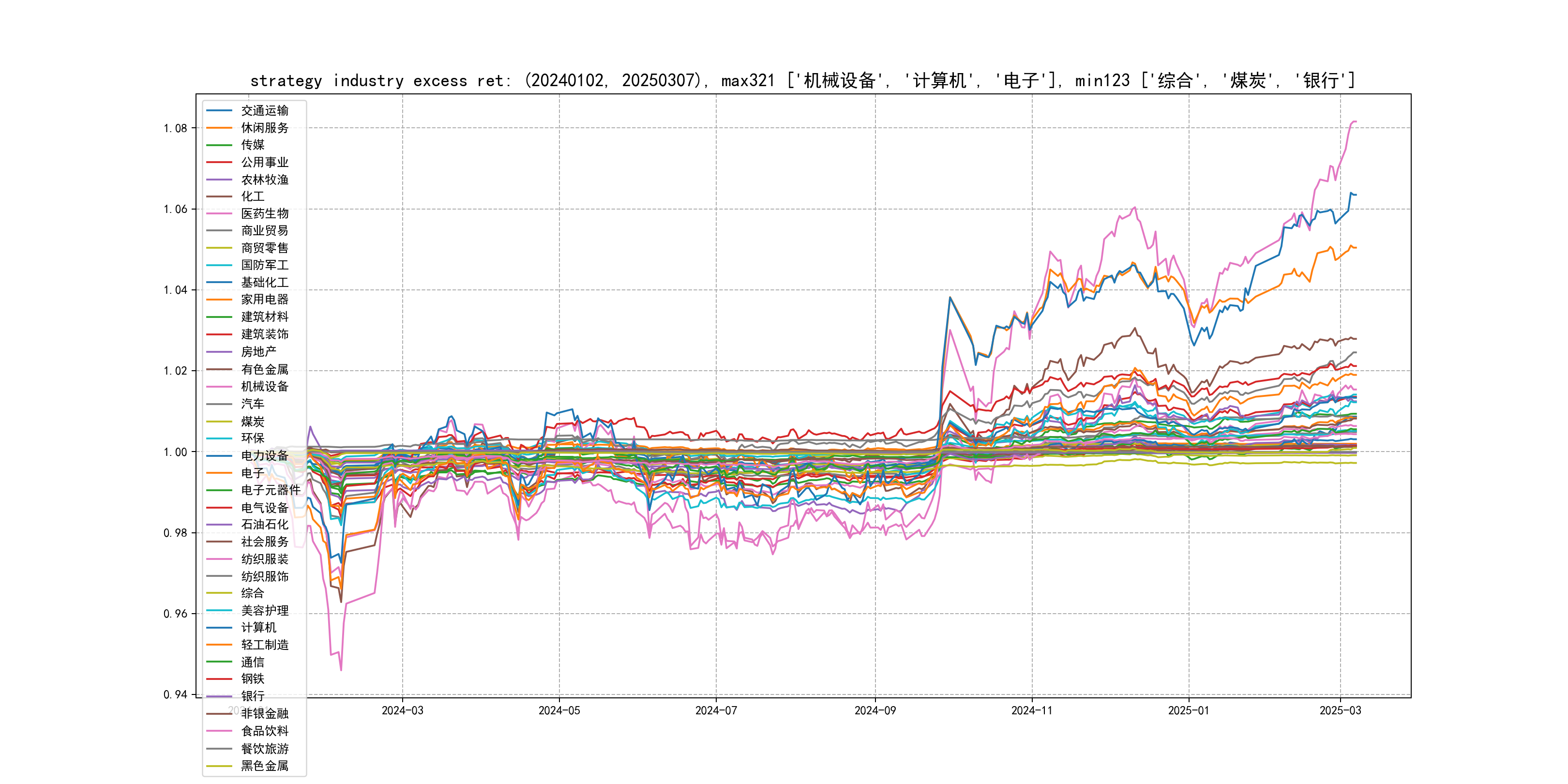This screenshot has width=1568, height=784.
Task: Click the 国防军工 legend line swatch
Action: tap(219, 265)
